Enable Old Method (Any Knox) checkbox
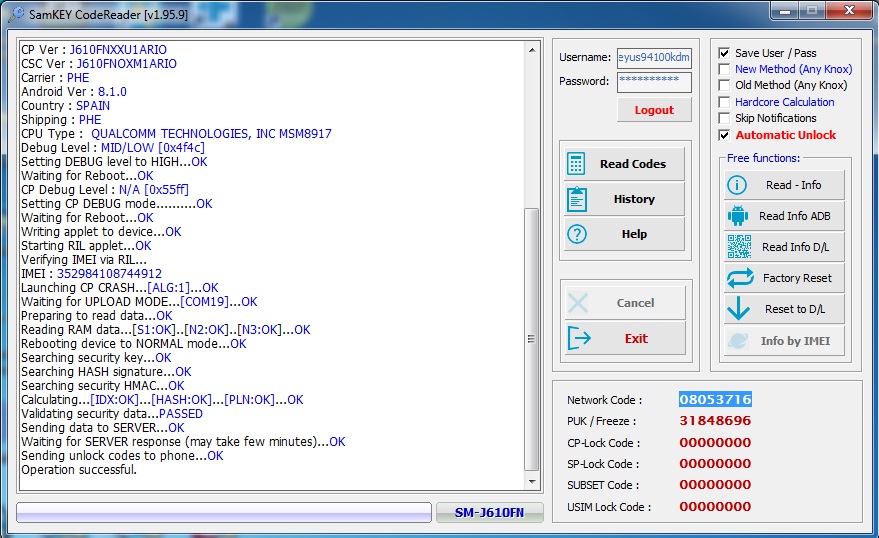 point(724,85)
